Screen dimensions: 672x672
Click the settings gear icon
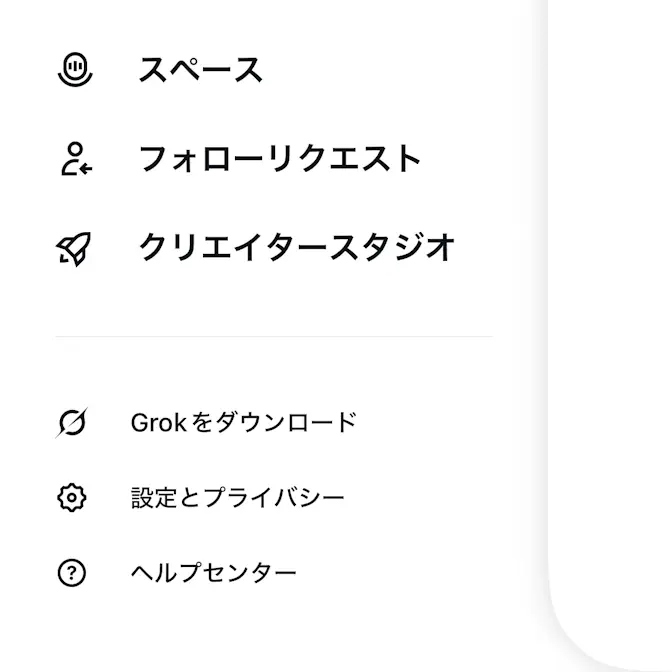pos(72,498)
